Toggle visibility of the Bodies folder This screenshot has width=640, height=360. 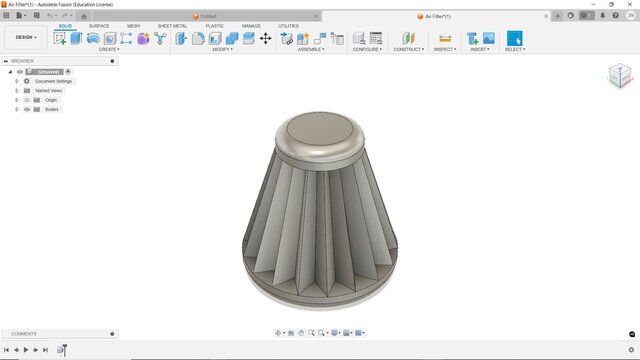[x=27, y=109]
